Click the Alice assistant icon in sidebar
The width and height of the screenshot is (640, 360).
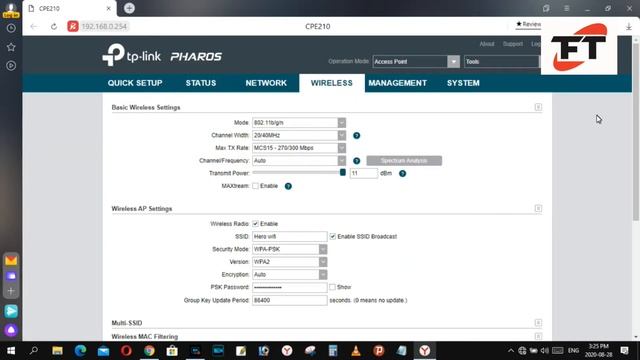click(x=11, y=330)
